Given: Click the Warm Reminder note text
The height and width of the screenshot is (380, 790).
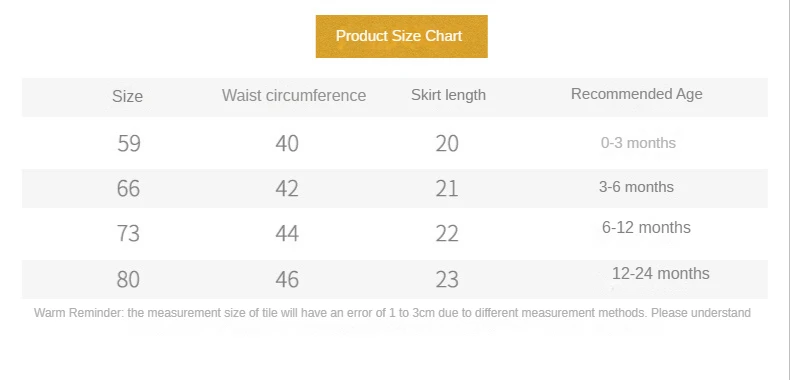Looking at the screenshot, I should pyautogui.click(x=392, y=313).
